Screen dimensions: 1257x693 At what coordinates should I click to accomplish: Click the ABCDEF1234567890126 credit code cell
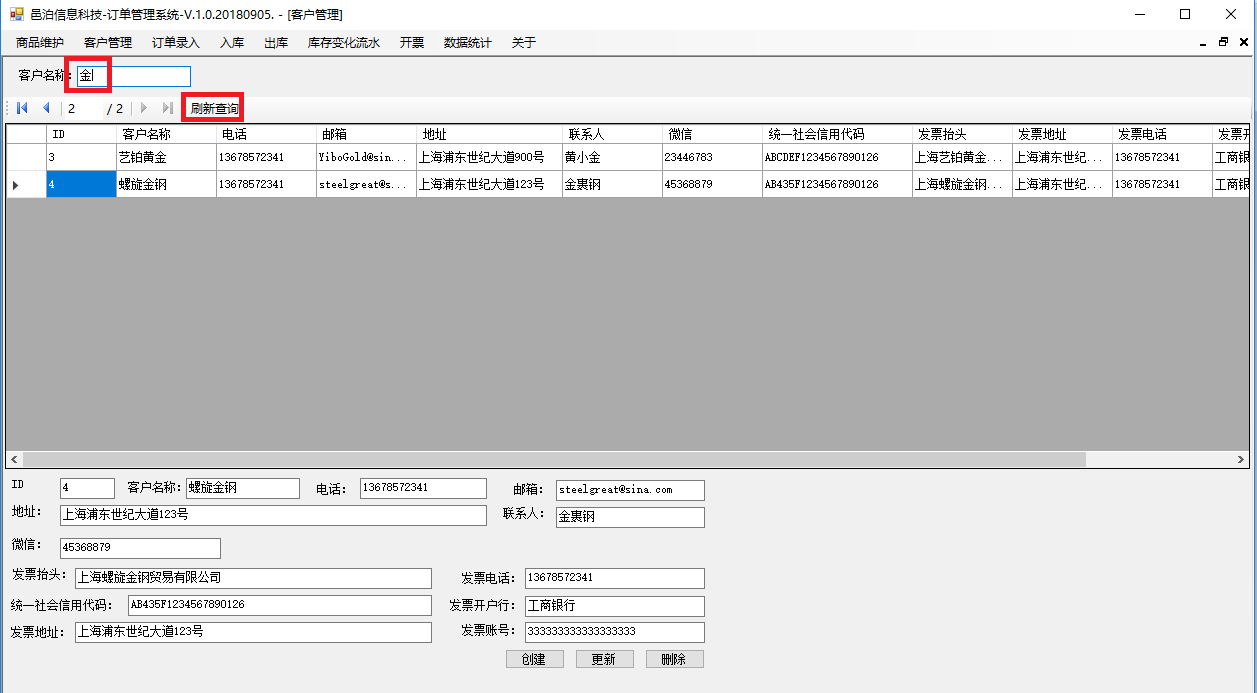837,157
